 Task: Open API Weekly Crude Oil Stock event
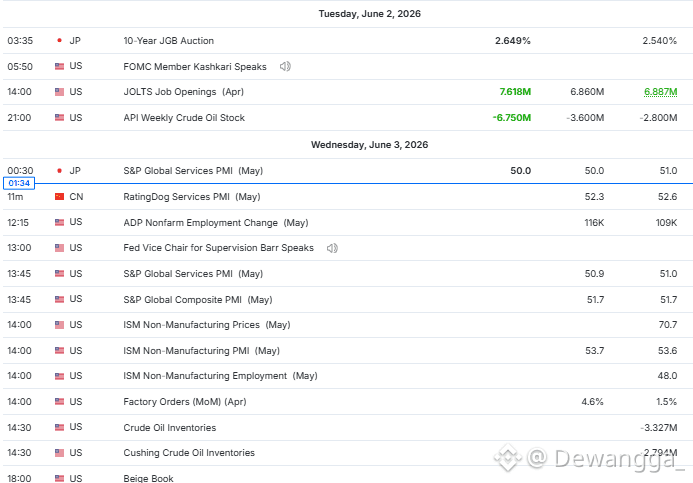pos(184,118)
